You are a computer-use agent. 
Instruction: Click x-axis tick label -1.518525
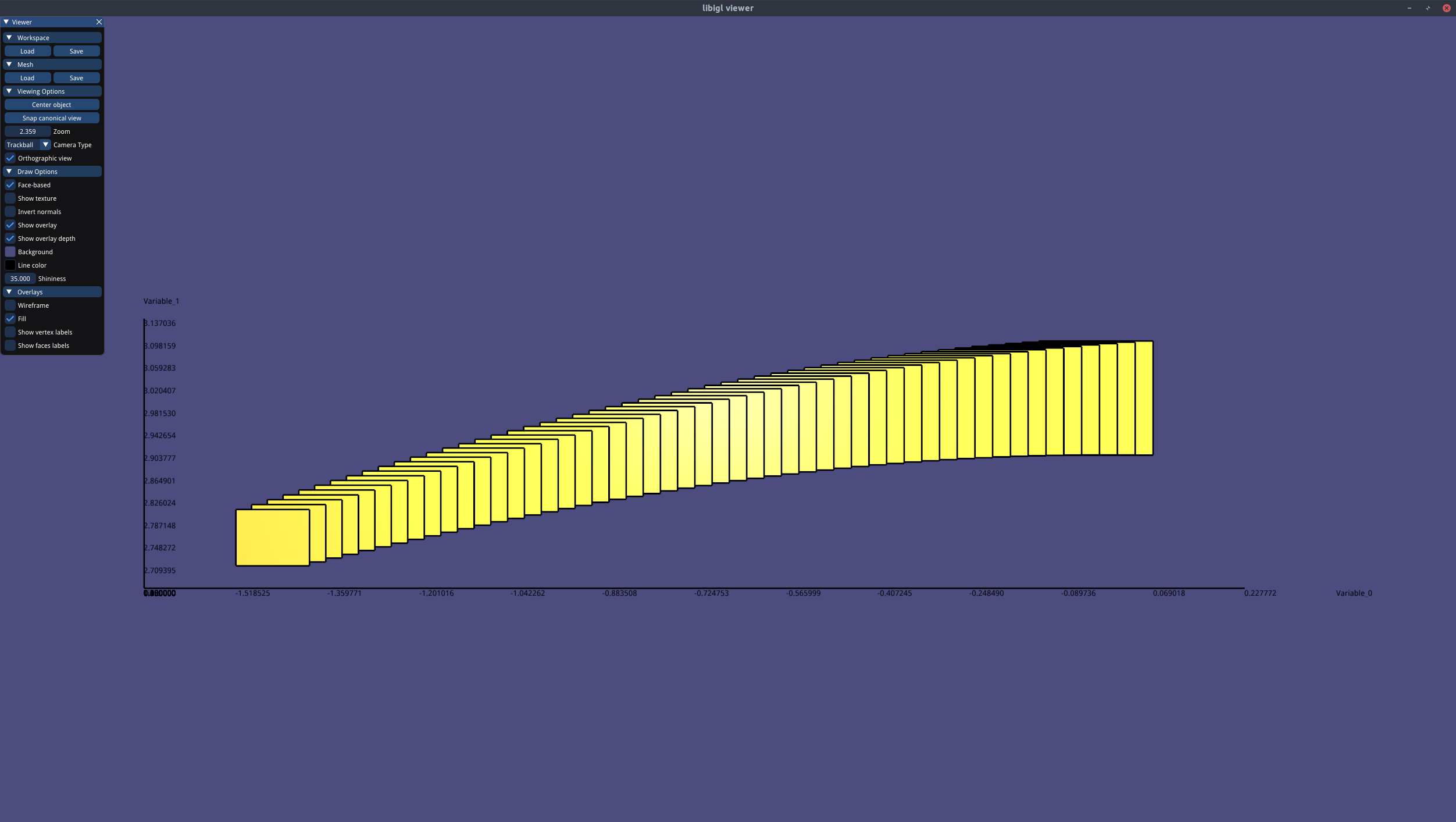coord(252,593)
